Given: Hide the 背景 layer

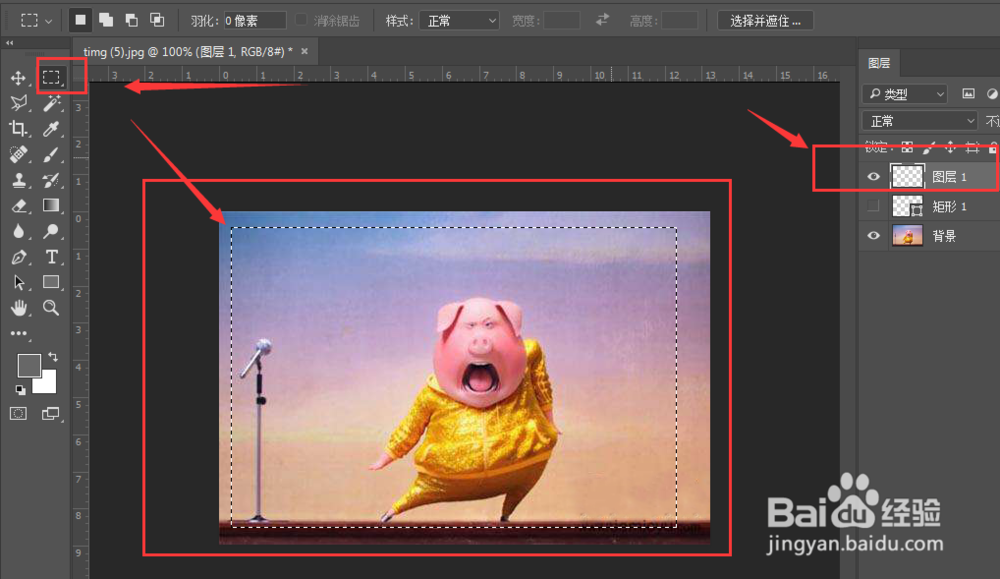Looking at the screenshot, I should pos(874,236).
